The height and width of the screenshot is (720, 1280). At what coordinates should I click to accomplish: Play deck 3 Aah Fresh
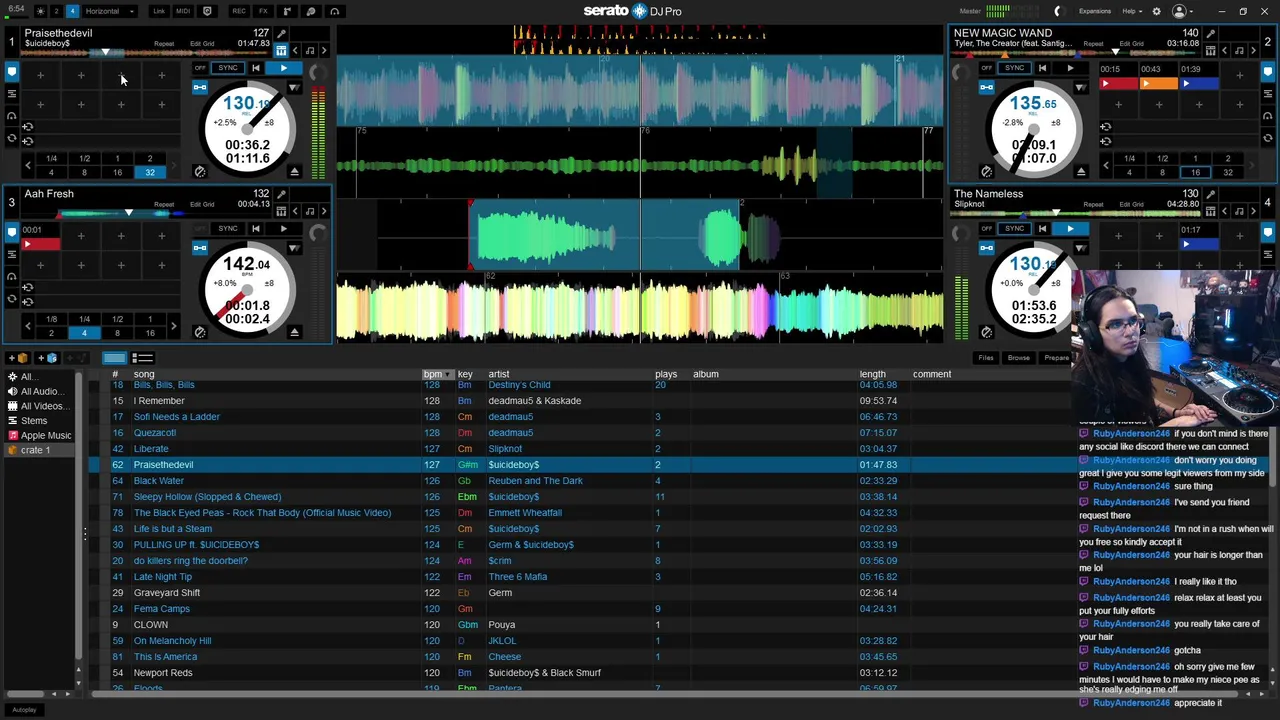point(283,229)
